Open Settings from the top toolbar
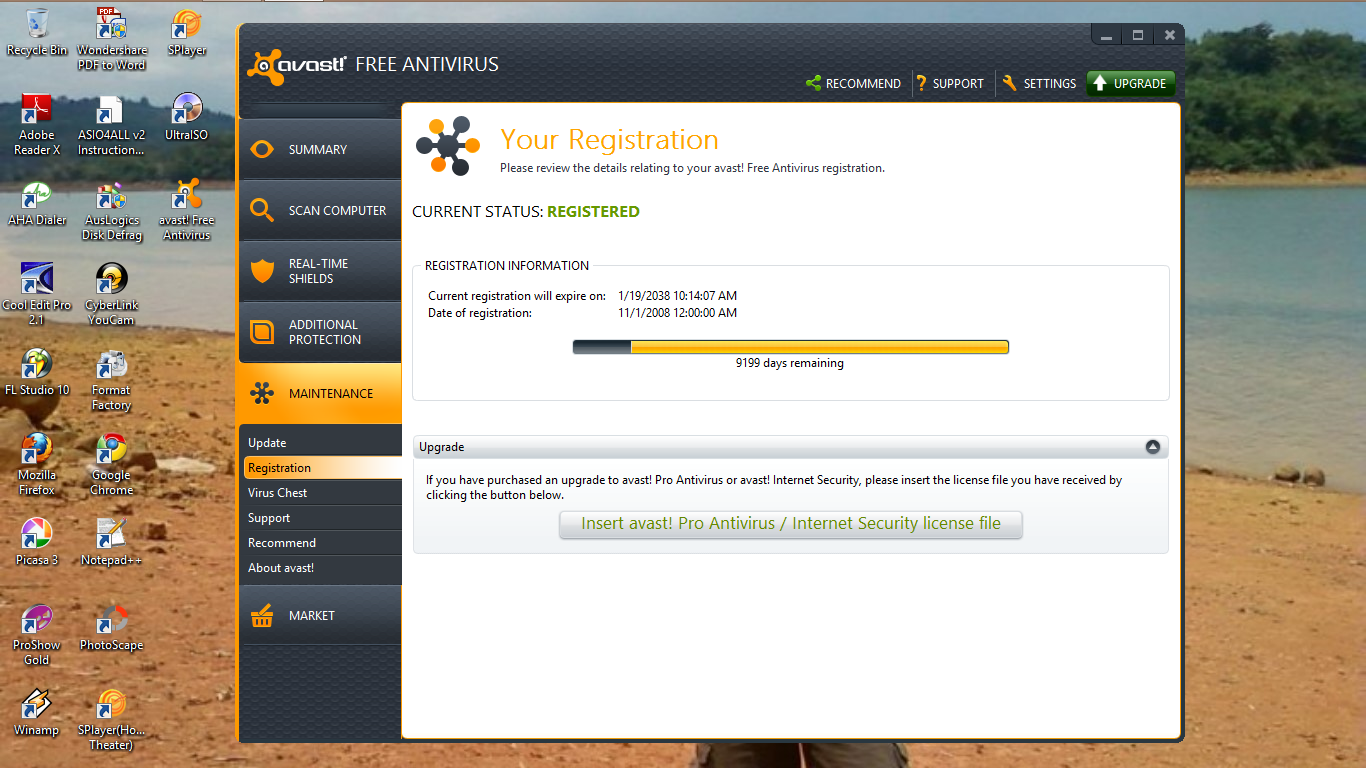1366x768 pixels. click(x=1039, y=83)
